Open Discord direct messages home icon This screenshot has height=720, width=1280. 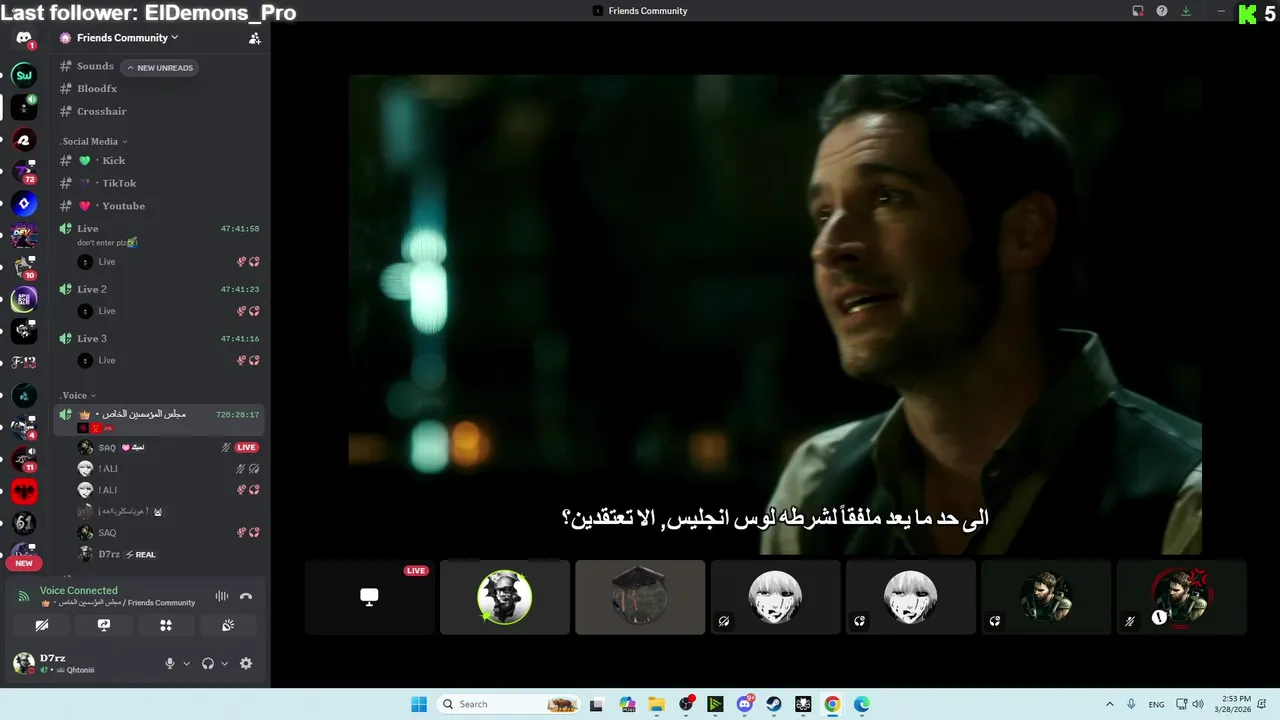24,39
